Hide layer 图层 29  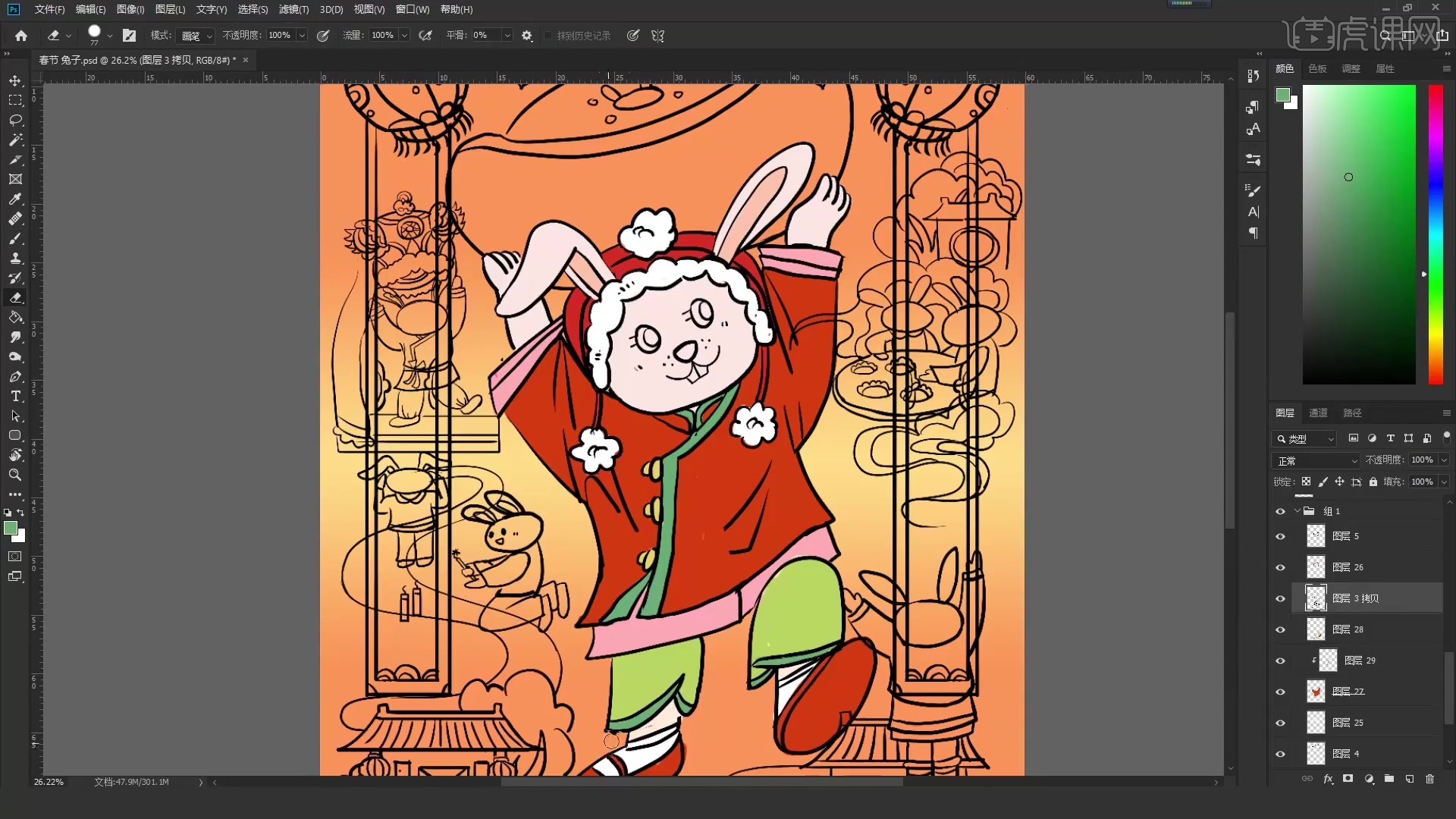click(1281, 661)
